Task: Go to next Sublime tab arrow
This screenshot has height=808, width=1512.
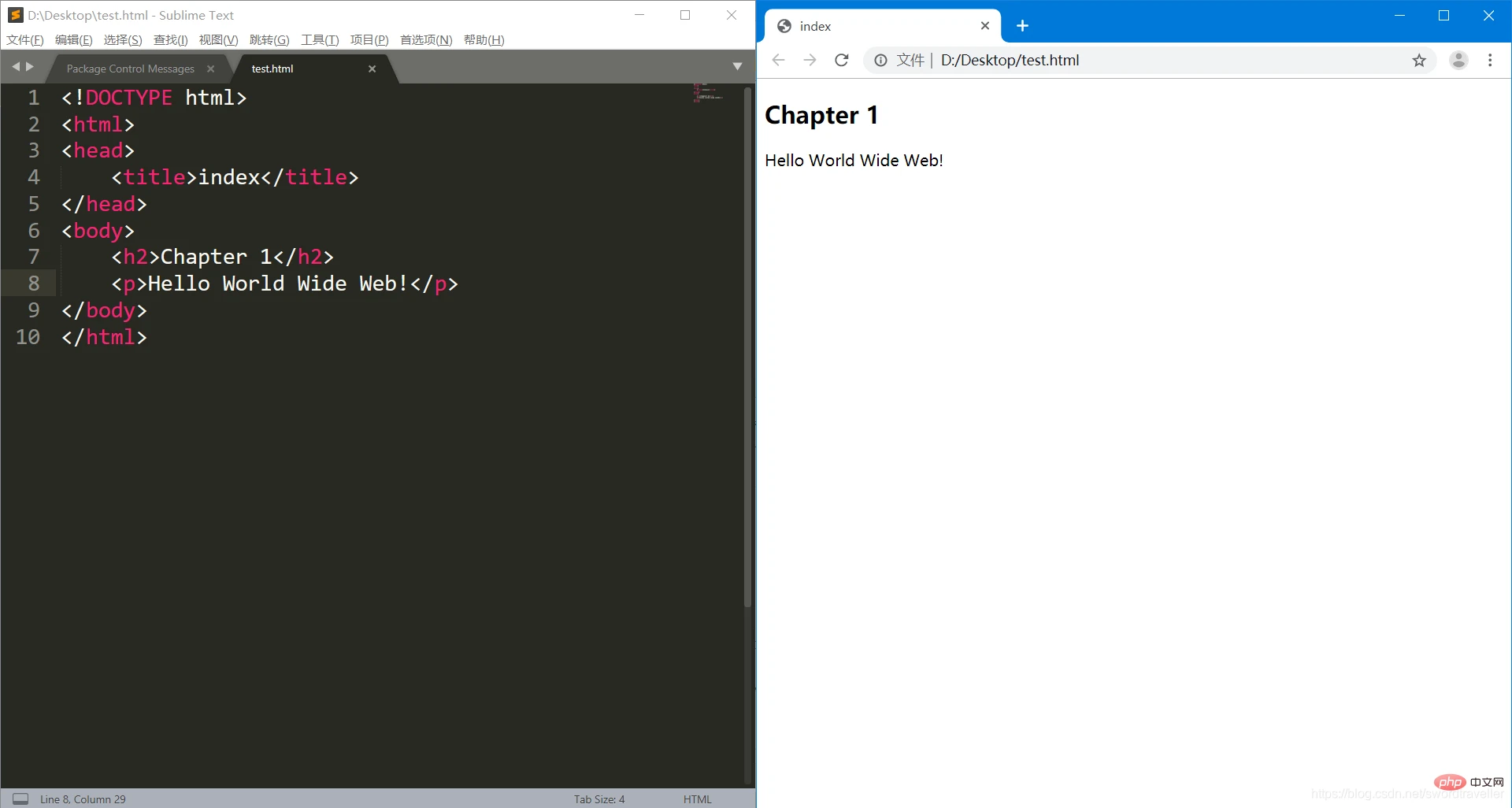Action: pos(30,67)
